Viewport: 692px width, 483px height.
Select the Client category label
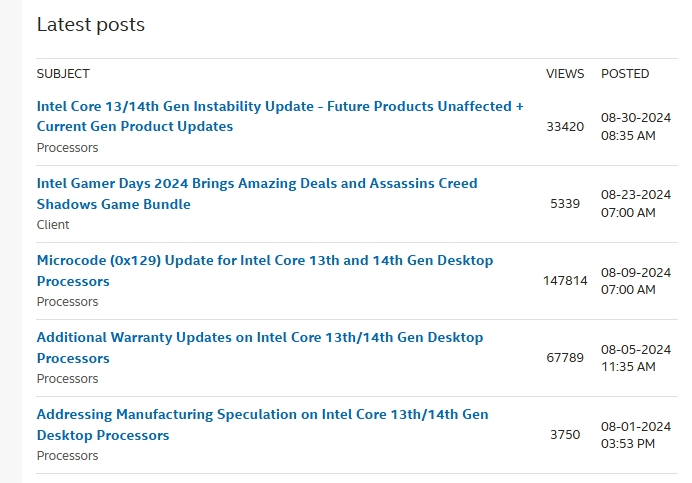point(53,225)
